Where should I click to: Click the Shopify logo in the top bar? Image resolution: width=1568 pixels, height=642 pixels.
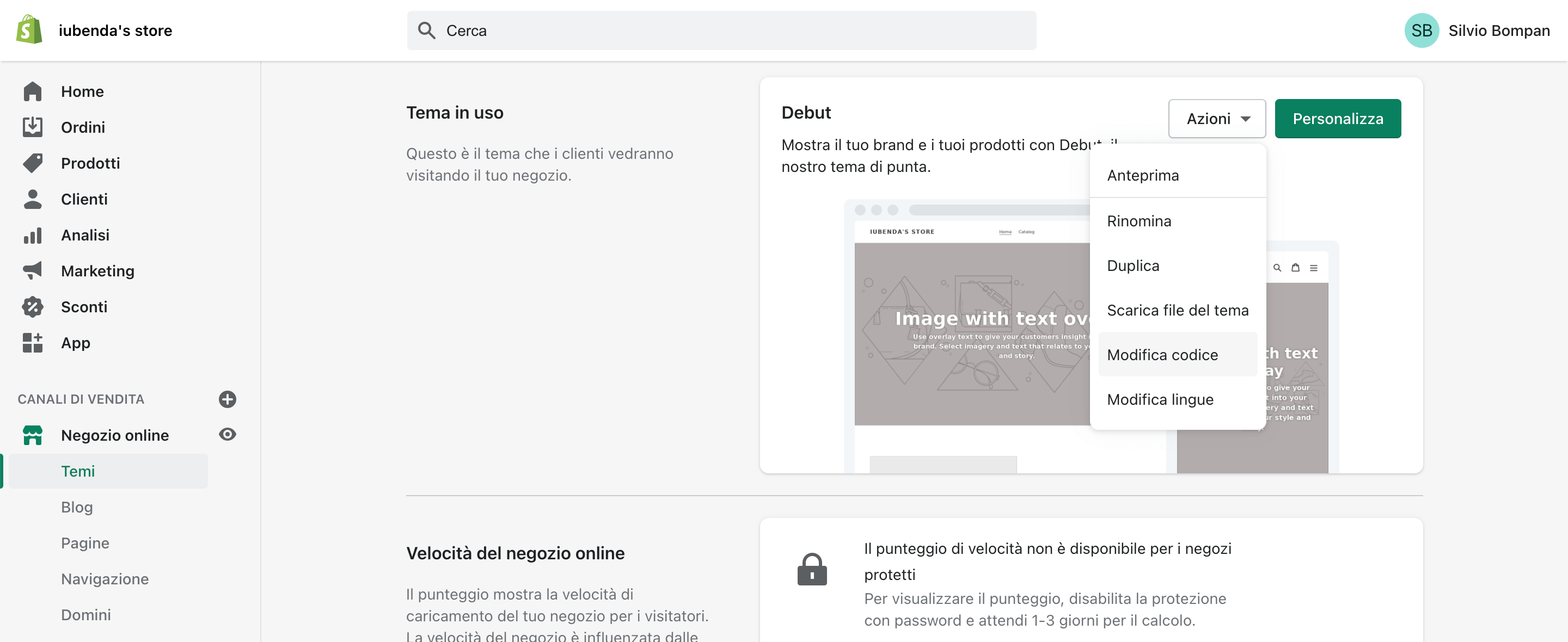(28, 29)
